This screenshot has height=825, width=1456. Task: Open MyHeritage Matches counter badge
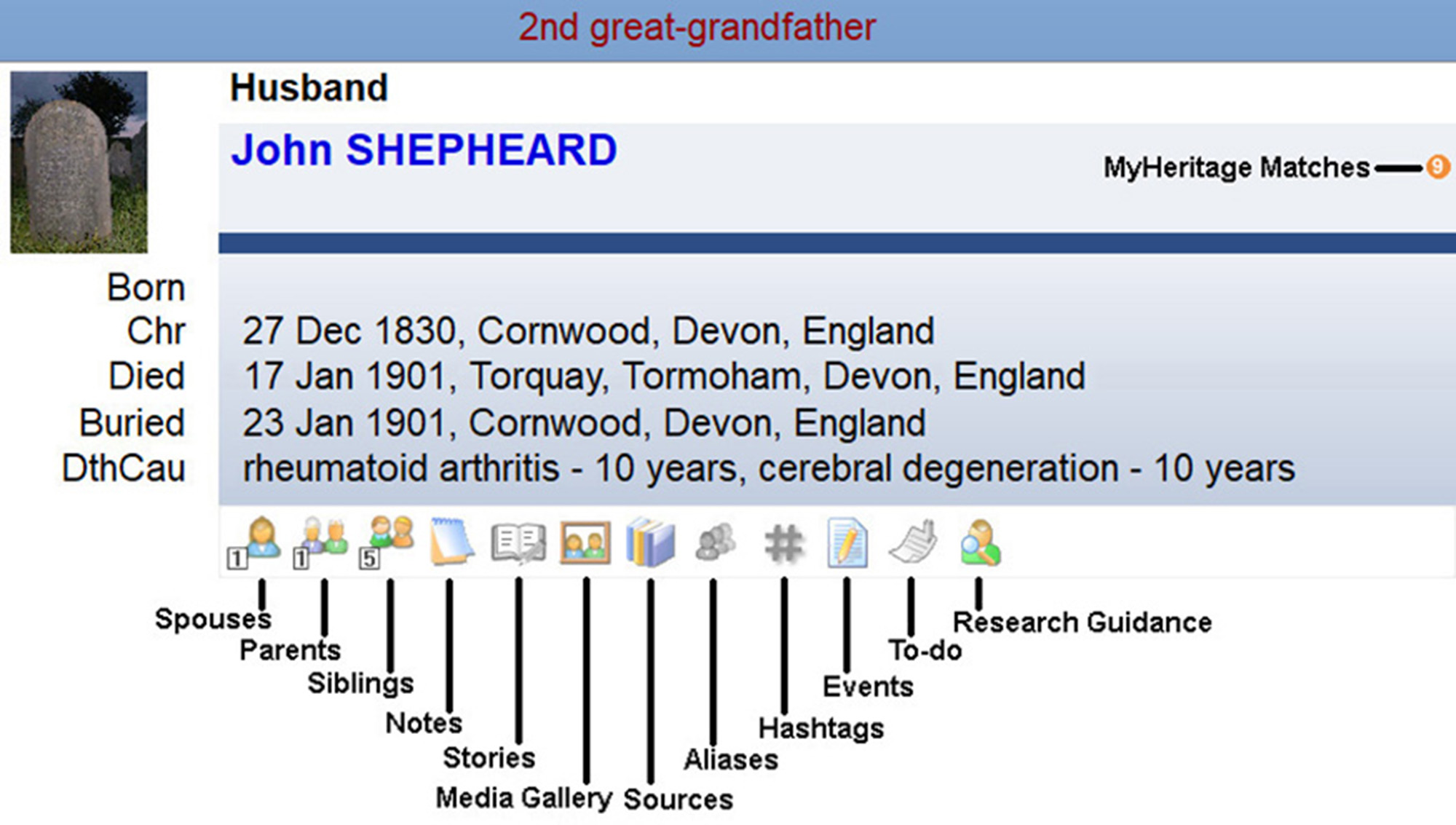[x=1435, y=167]
